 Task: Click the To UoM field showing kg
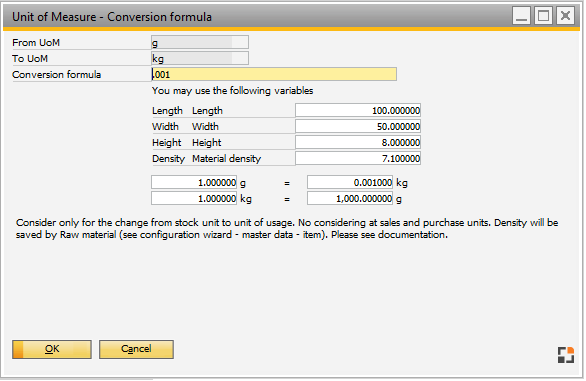pos(200,58)
